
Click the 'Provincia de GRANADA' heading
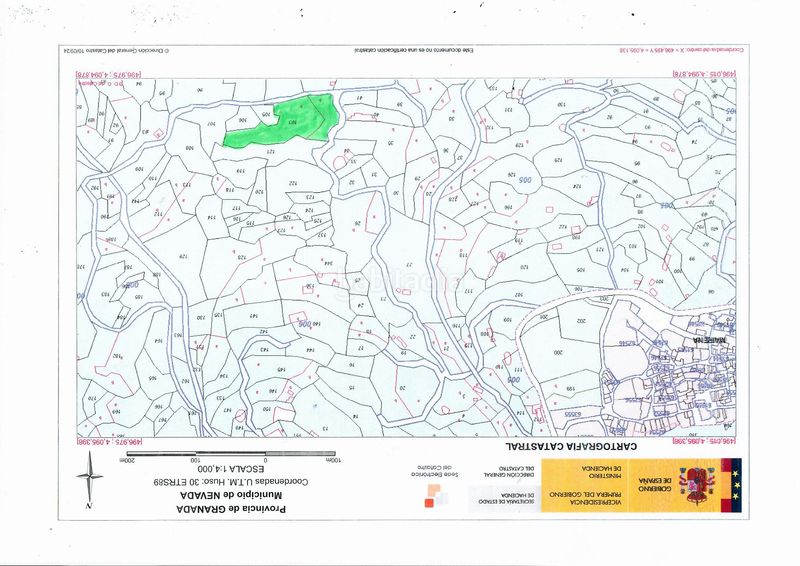[x=231, y=509]
